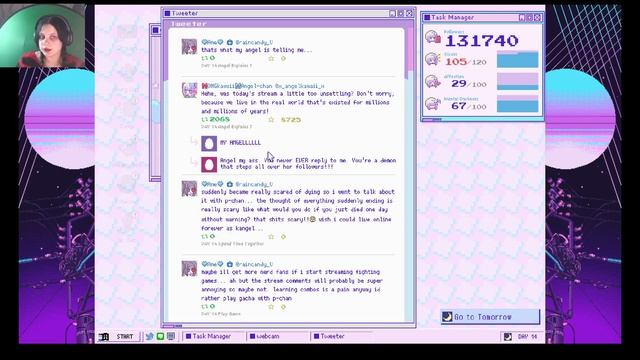The image size is (640, 360).
Task: Click the Stress value 105/120
Action: 466,62
